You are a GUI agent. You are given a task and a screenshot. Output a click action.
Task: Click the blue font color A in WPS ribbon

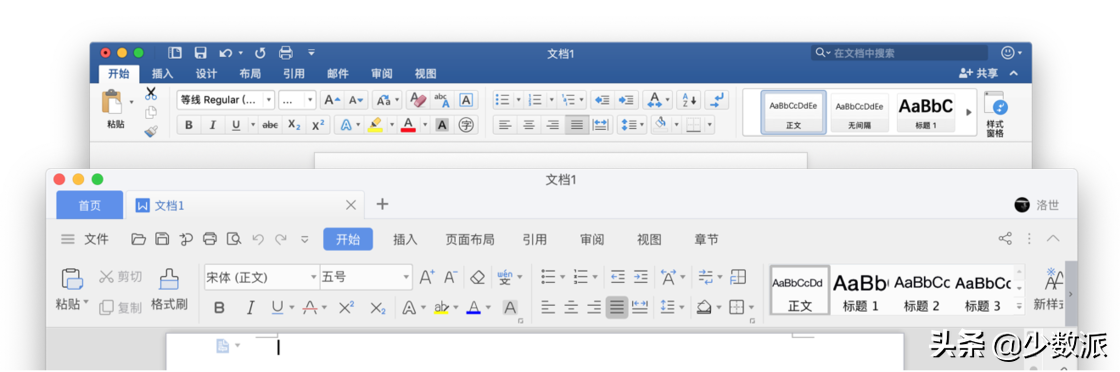click(x=474, y=308)
